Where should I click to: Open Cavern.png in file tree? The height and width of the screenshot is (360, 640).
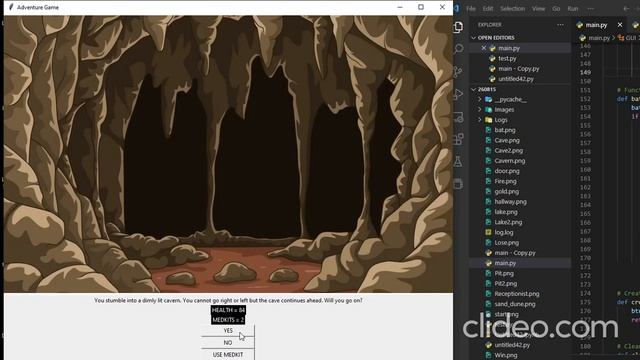pyautogui.click(x=510, y=160)
